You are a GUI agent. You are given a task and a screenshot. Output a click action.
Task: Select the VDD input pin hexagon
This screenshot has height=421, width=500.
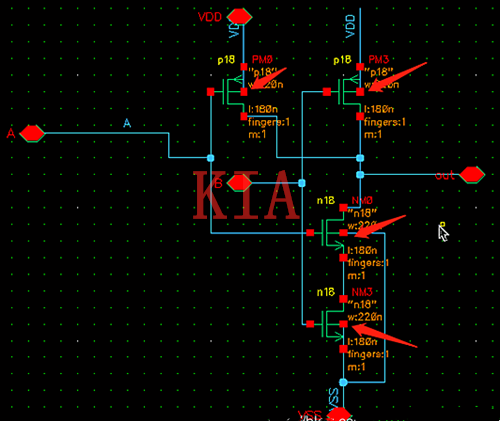(x=240, y=16)
